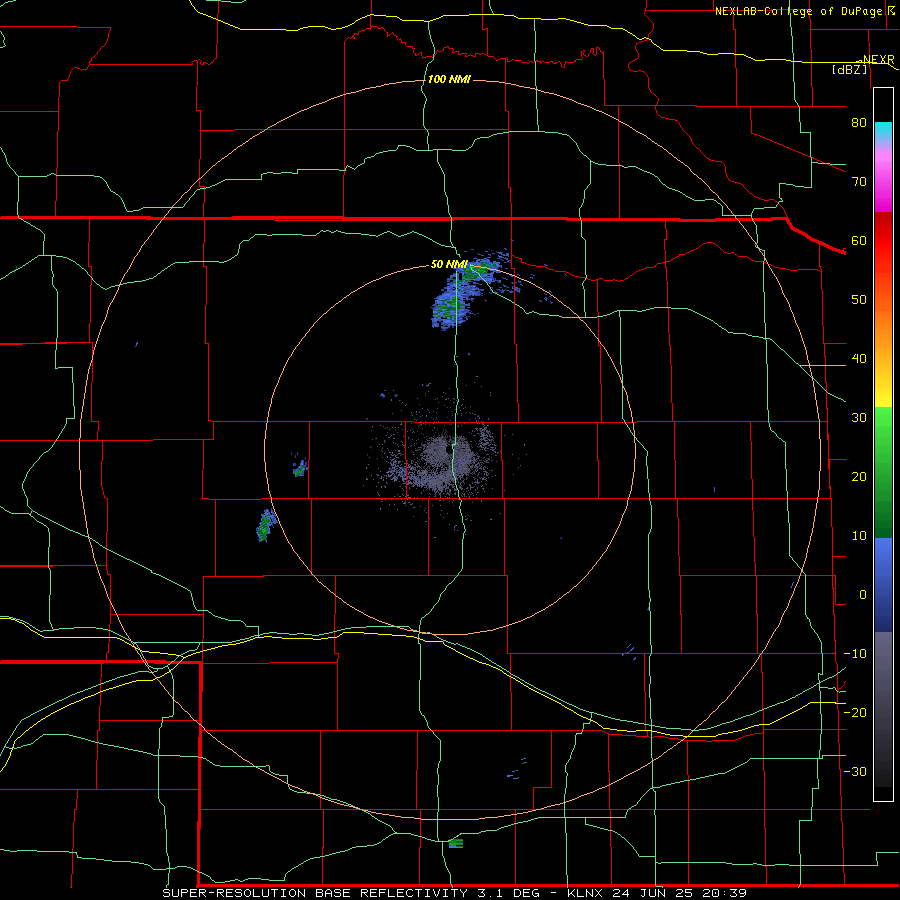Image resolution: width=900 pixels, height=900 pixels.
Task: Select the -10 dBZ scale tick label
Action: click(x=855, y=654)
